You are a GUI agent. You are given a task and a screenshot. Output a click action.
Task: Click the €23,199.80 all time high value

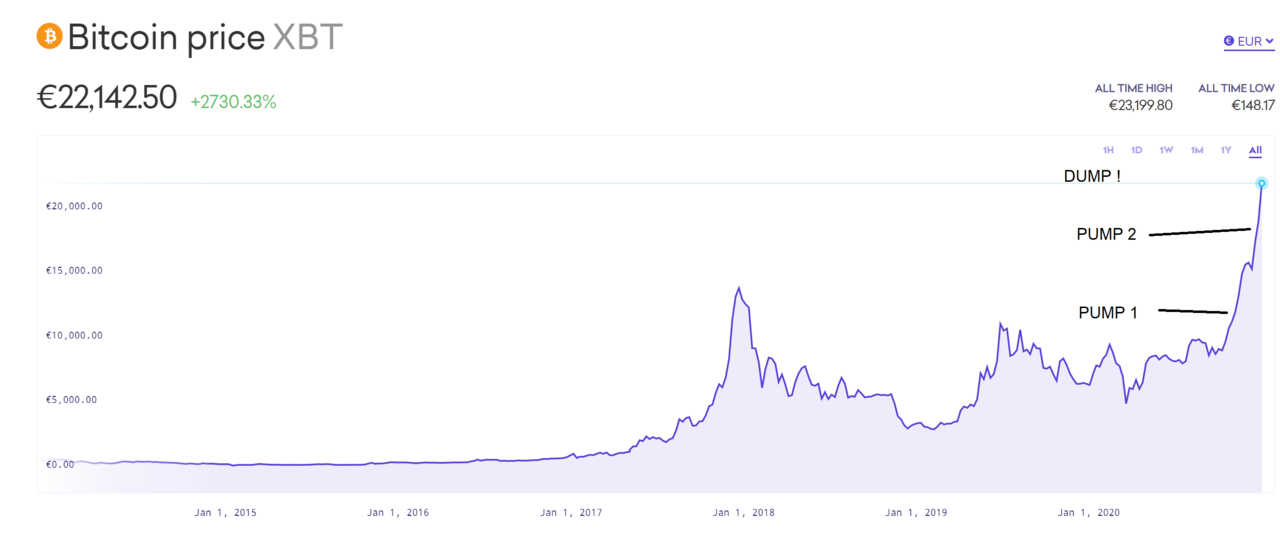1140,105
